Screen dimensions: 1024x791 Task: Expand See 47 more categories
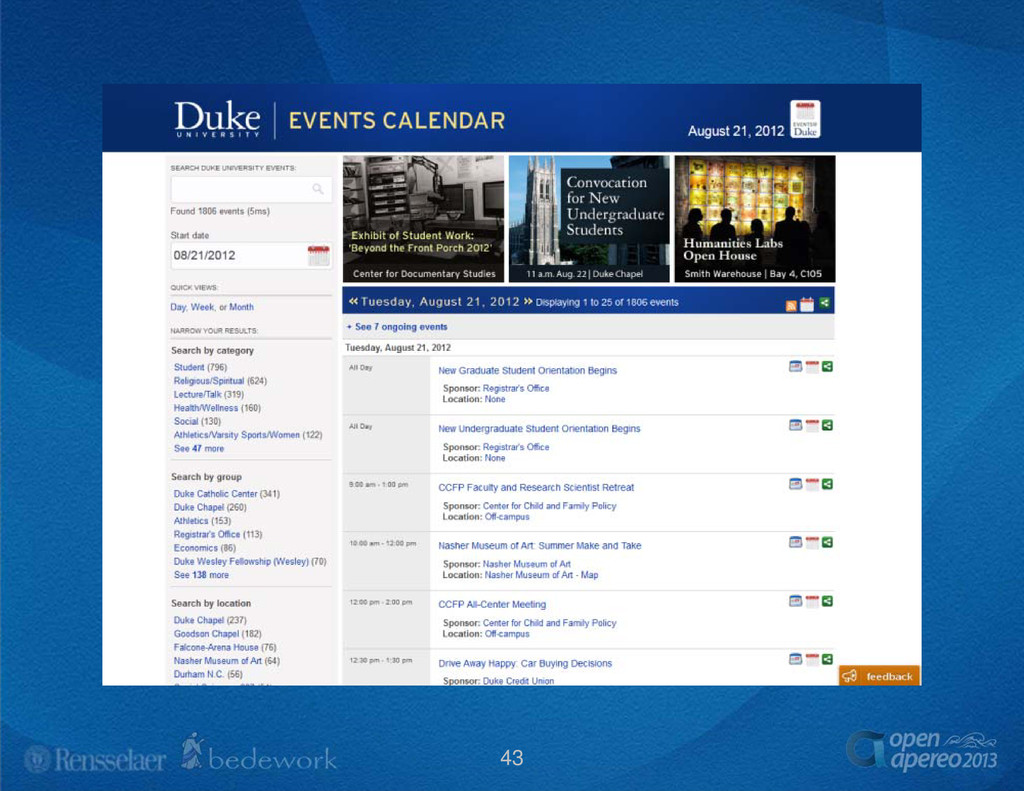[199, 449]
